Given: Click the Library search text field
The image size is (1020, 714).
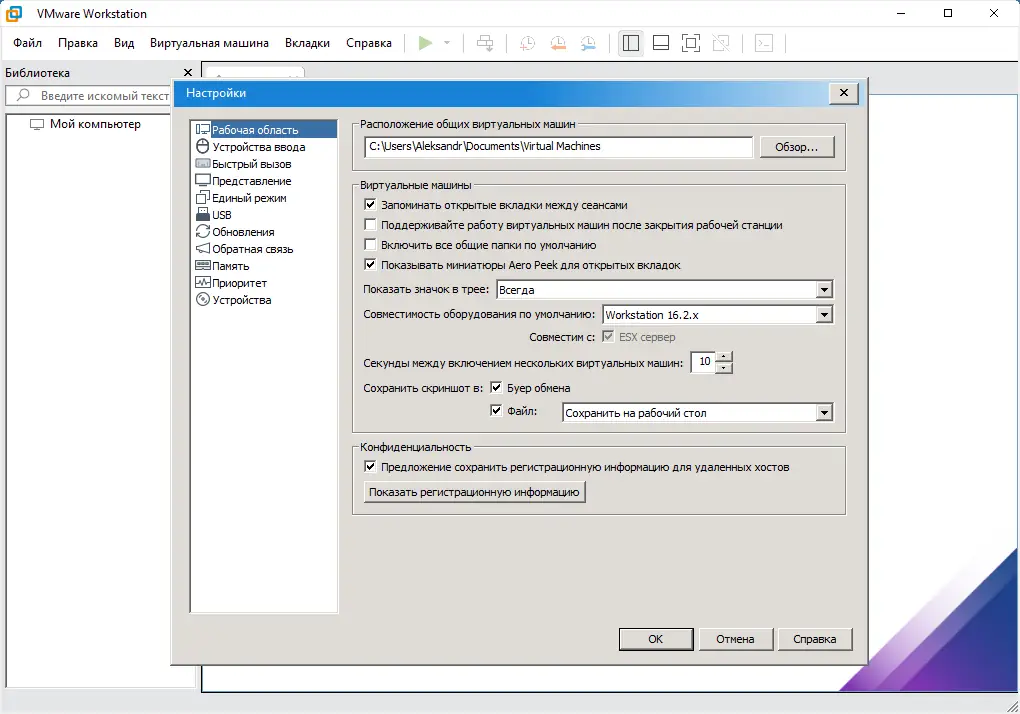Looking at the screenshot, I should pos(104,96).
